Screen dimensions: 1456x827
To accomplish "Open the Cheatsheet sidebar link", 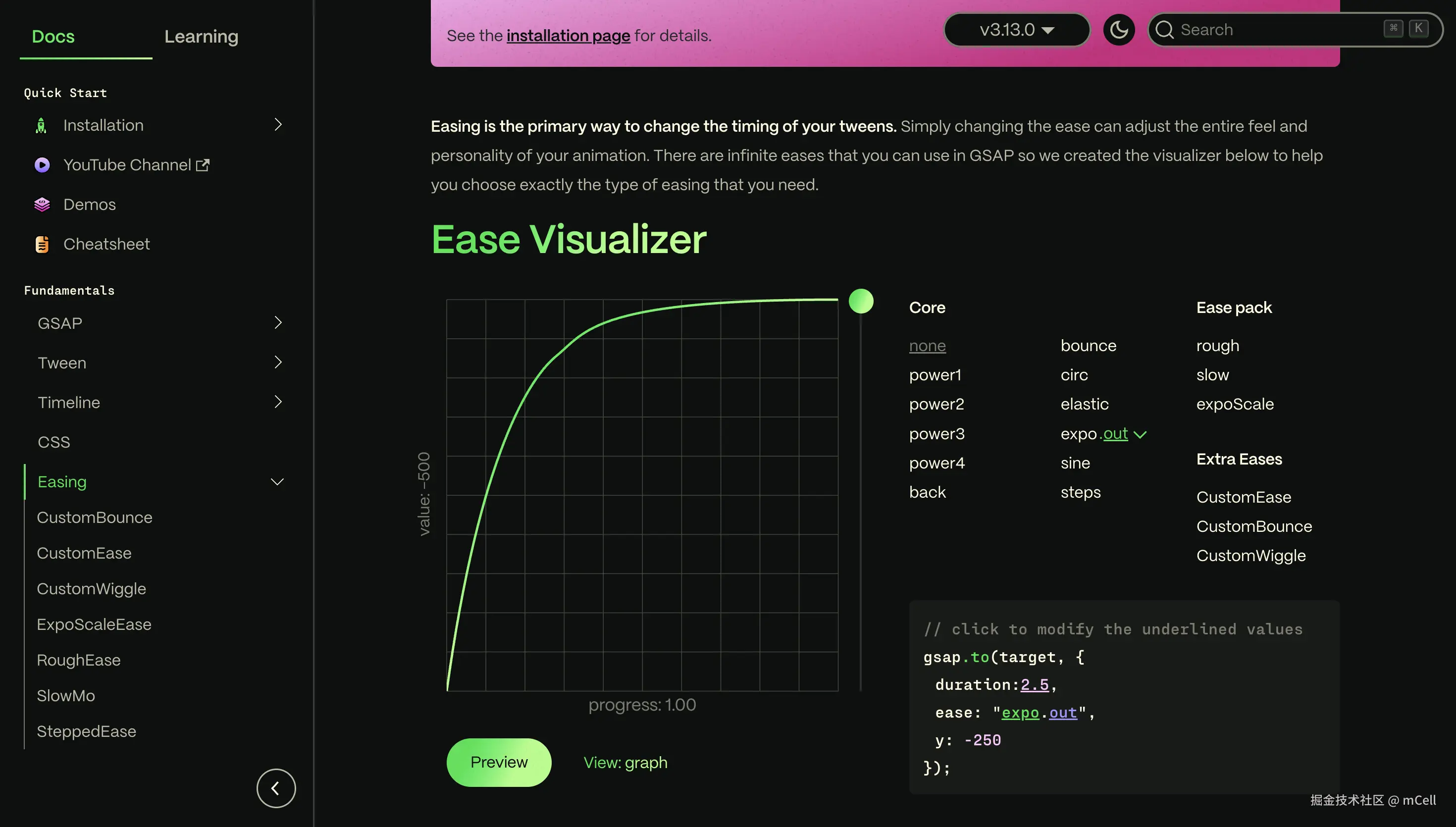I will pyautogui.click(x=106, y=244).
